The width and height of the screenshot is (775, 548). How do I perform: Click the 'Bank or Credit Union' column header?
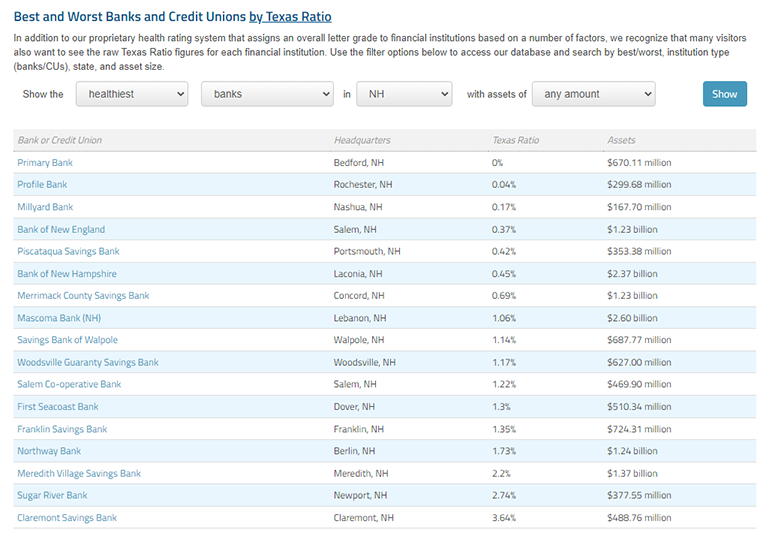[60, 140]
